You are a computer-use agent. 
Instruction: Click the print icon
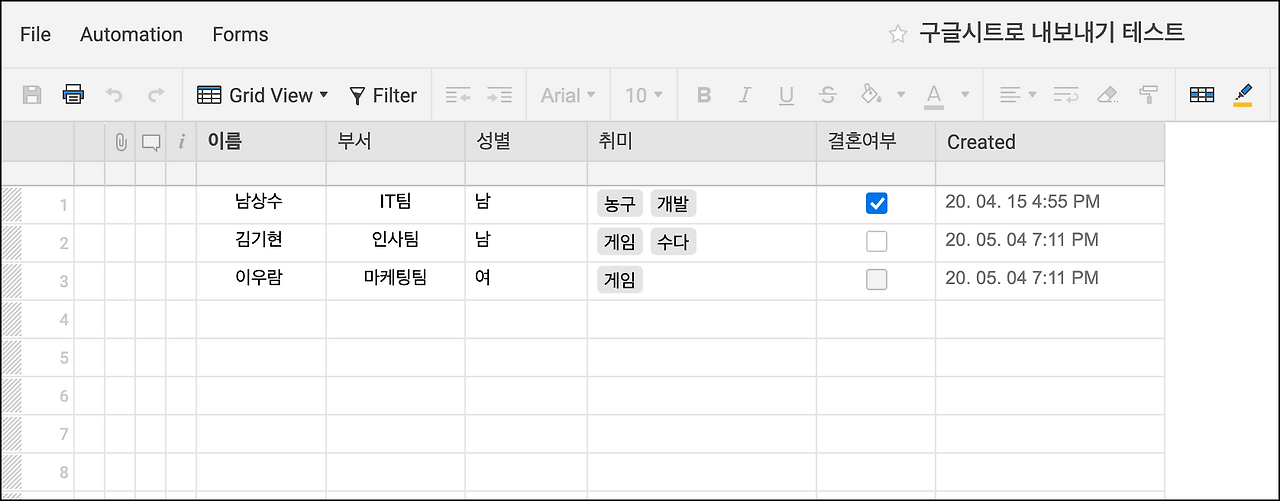73,95
